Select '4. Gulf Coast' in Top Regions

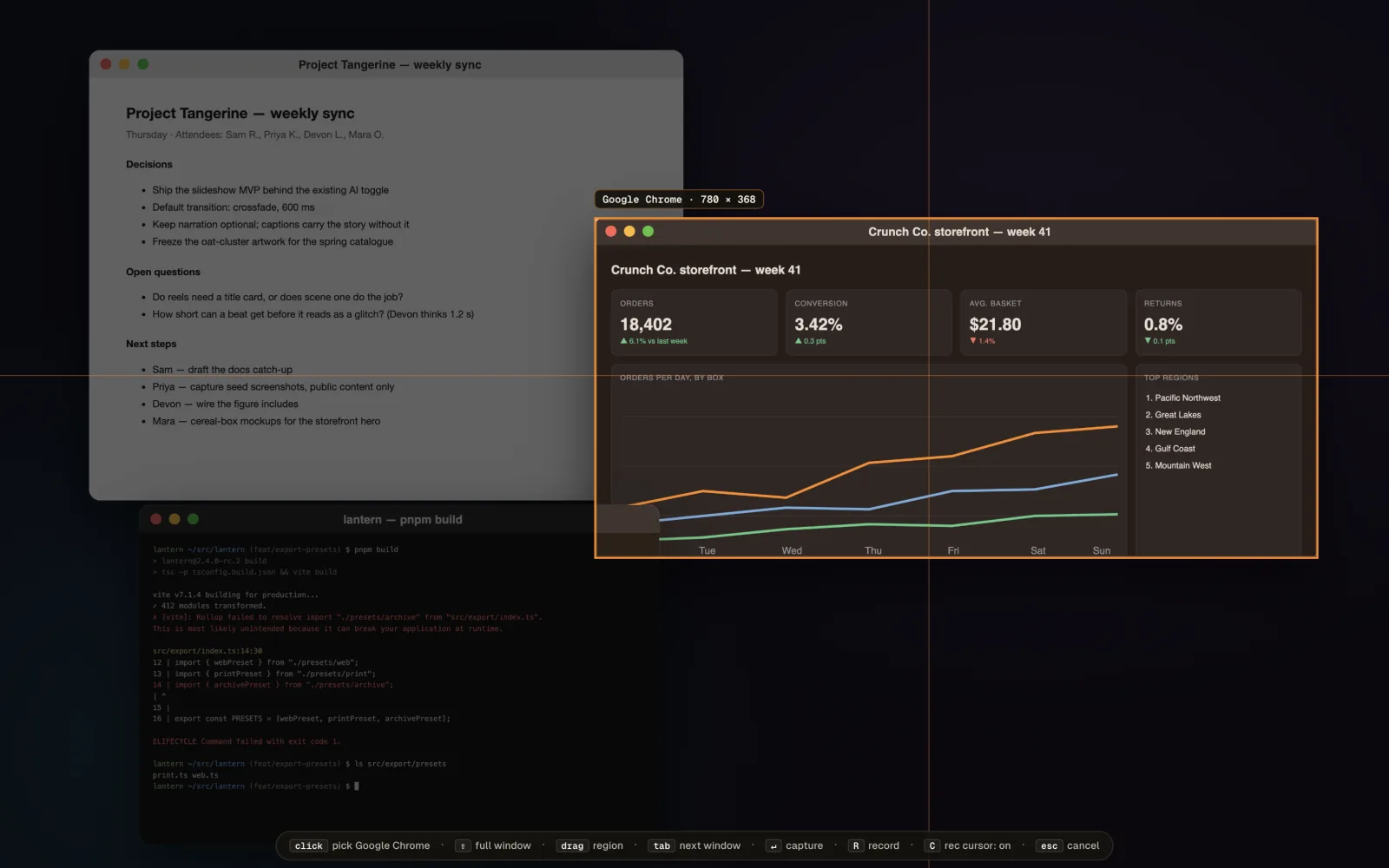(x=1169, y=449)
